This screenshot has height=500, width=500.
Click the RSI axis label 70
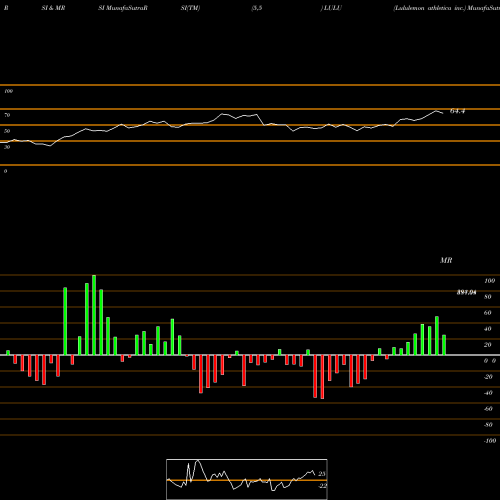pyautogui.click(x=7, y=115)
